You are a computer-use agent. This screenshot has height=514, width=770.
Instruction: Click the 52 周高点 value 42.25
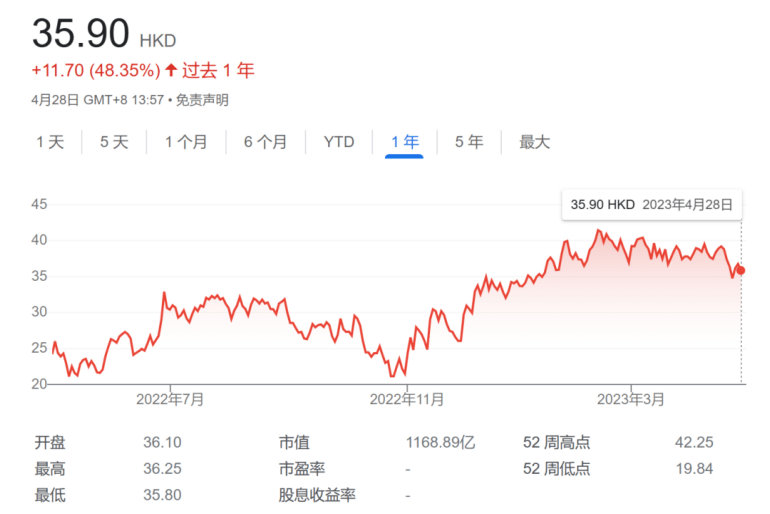click(695, 442)
